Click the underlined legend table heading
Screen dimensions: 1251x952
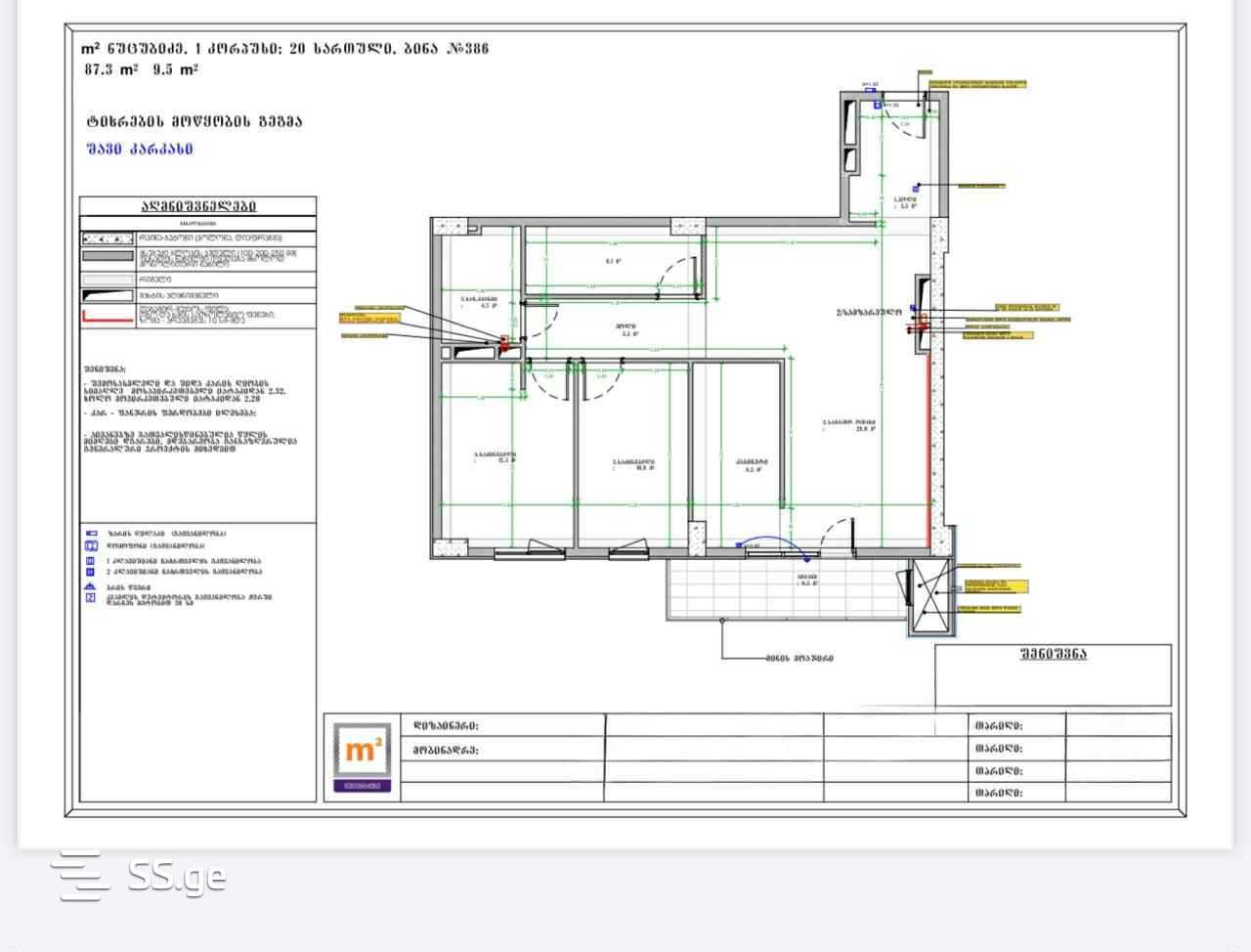point(197,206)
